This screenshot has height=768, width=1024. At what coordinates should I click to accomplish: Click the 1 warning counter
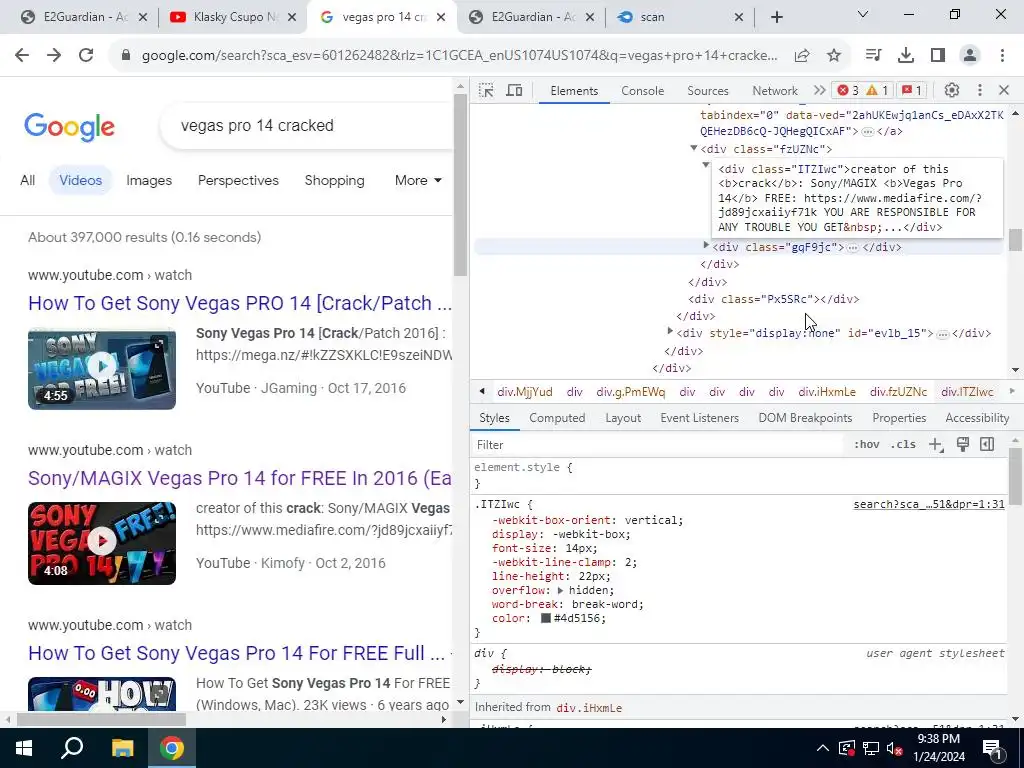coord(876,90)
